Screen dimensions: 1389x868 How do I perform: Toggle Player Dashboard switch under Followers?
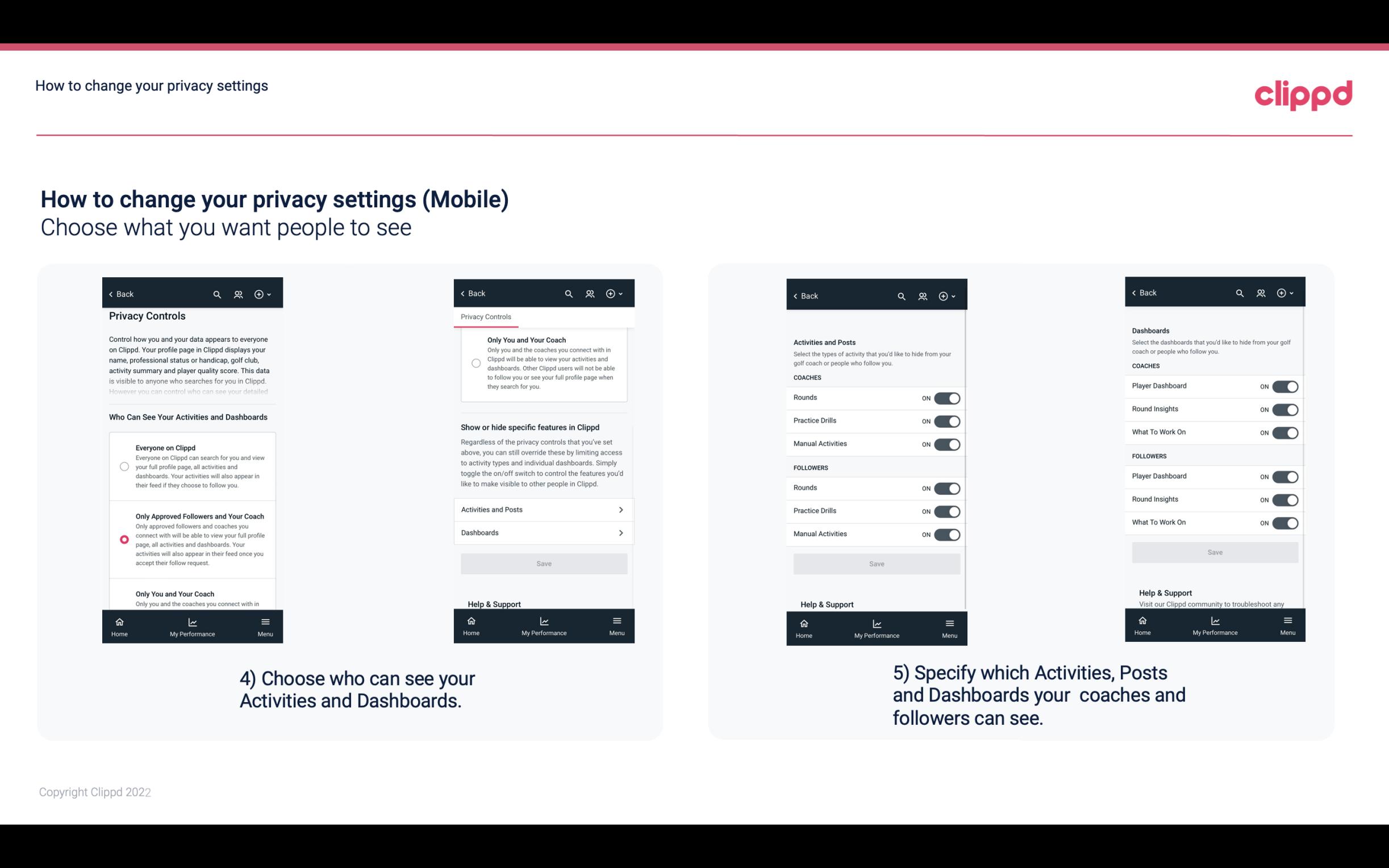(x=1285, y=476)
